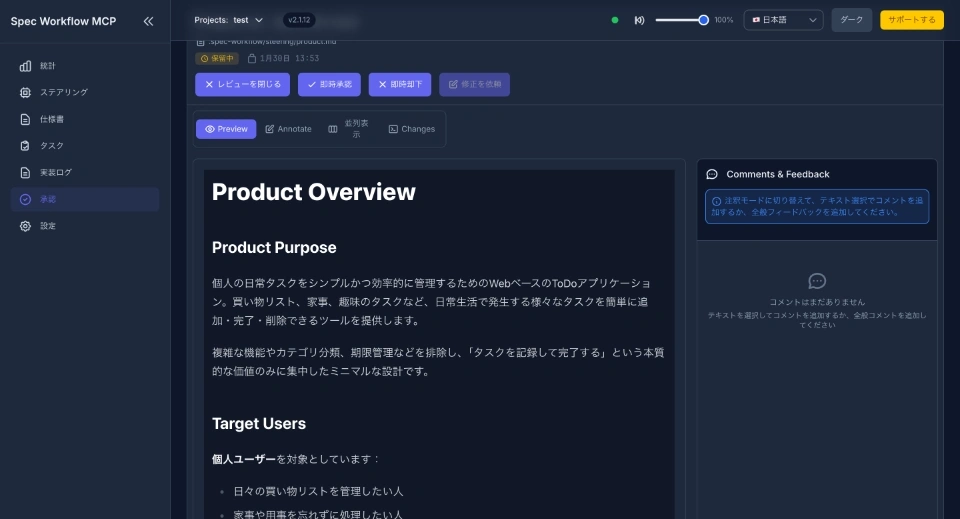Select the 並列表示 side-by-side tab

tap(348, 129)
